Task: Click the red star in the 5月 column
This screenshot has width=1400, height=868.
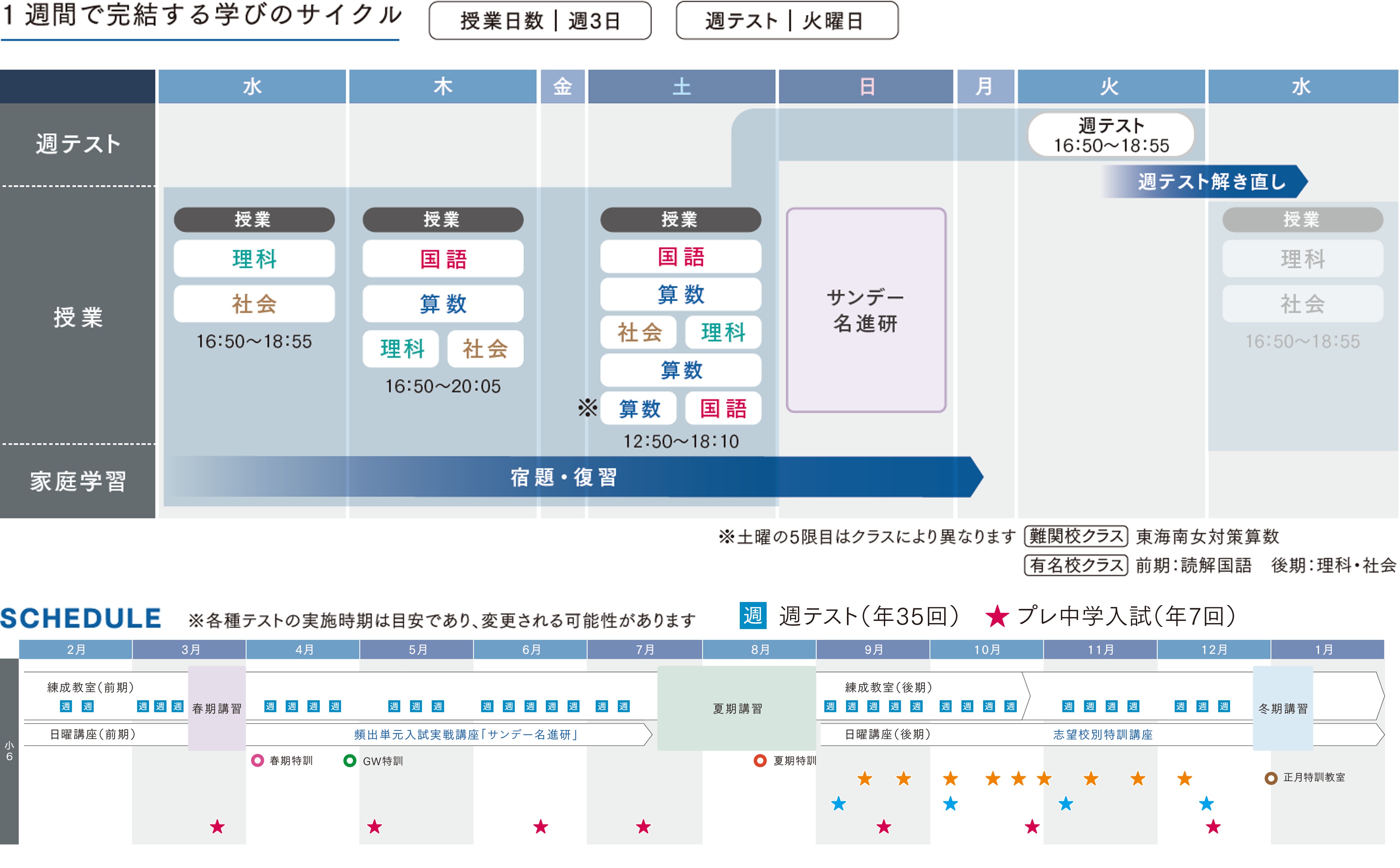Action: point(374,827)
